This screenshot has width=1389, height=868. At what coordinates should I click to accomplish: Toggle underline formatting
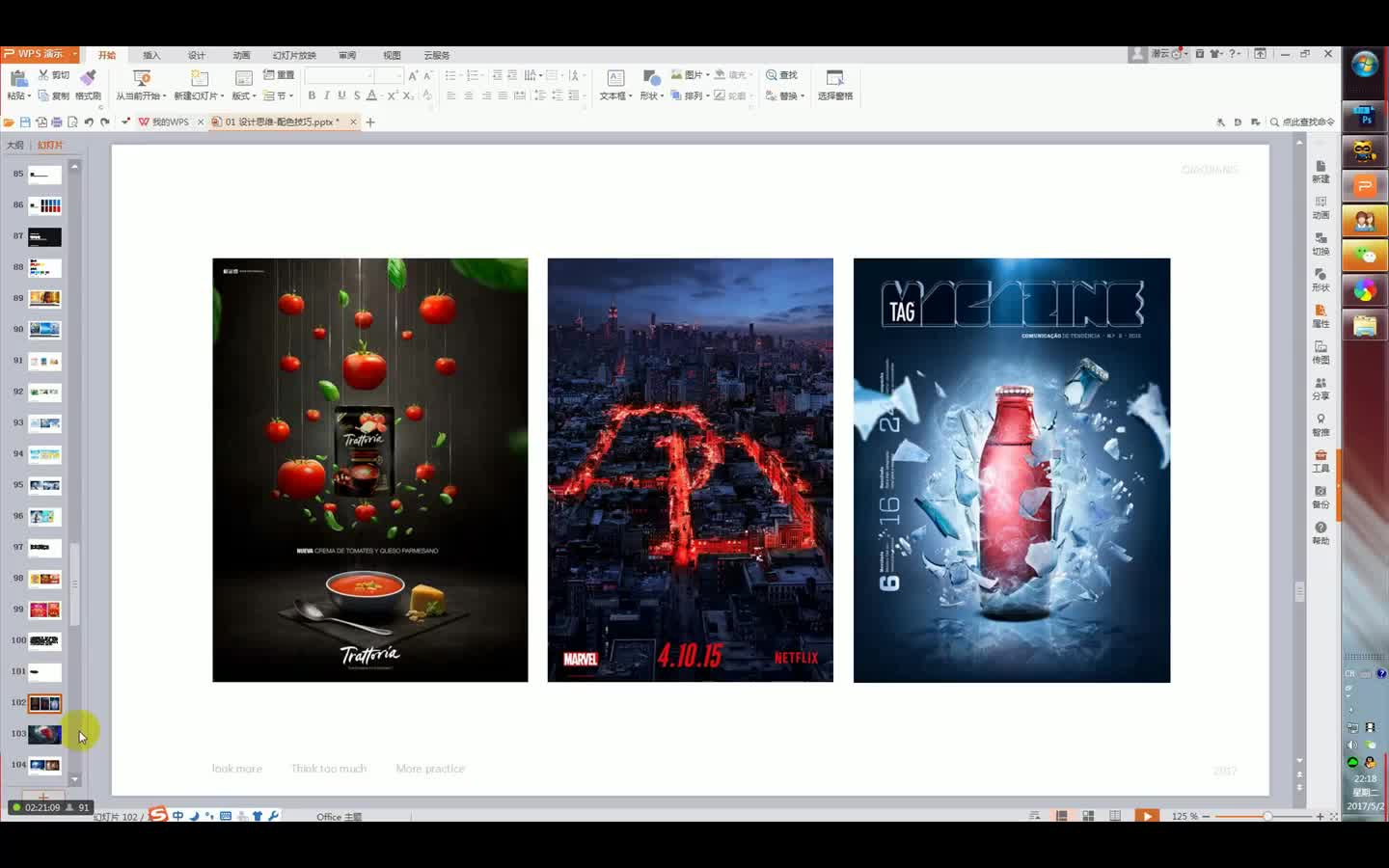341,95
